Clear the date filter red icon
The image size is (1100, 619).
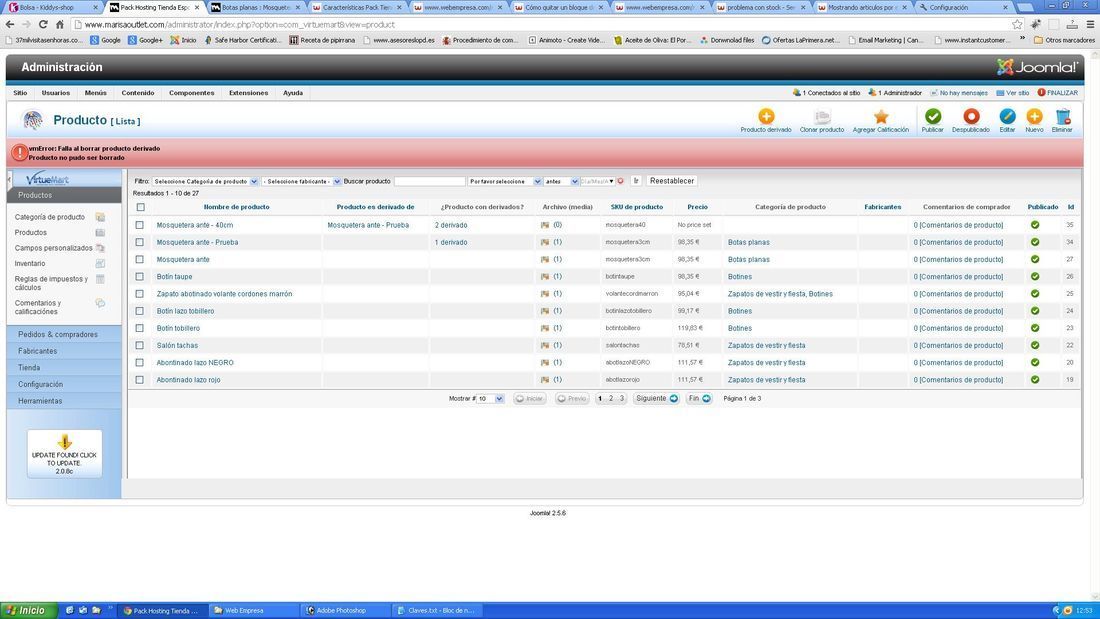621,181
